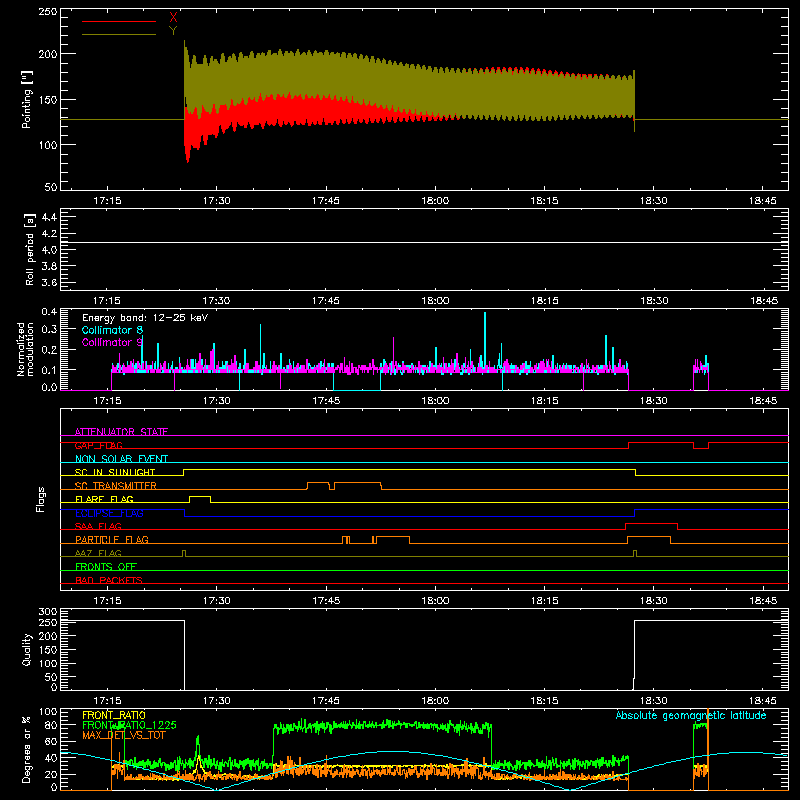
Task: Click the '80' tick on Degrees axis
Action: click(x=51, y=724)
